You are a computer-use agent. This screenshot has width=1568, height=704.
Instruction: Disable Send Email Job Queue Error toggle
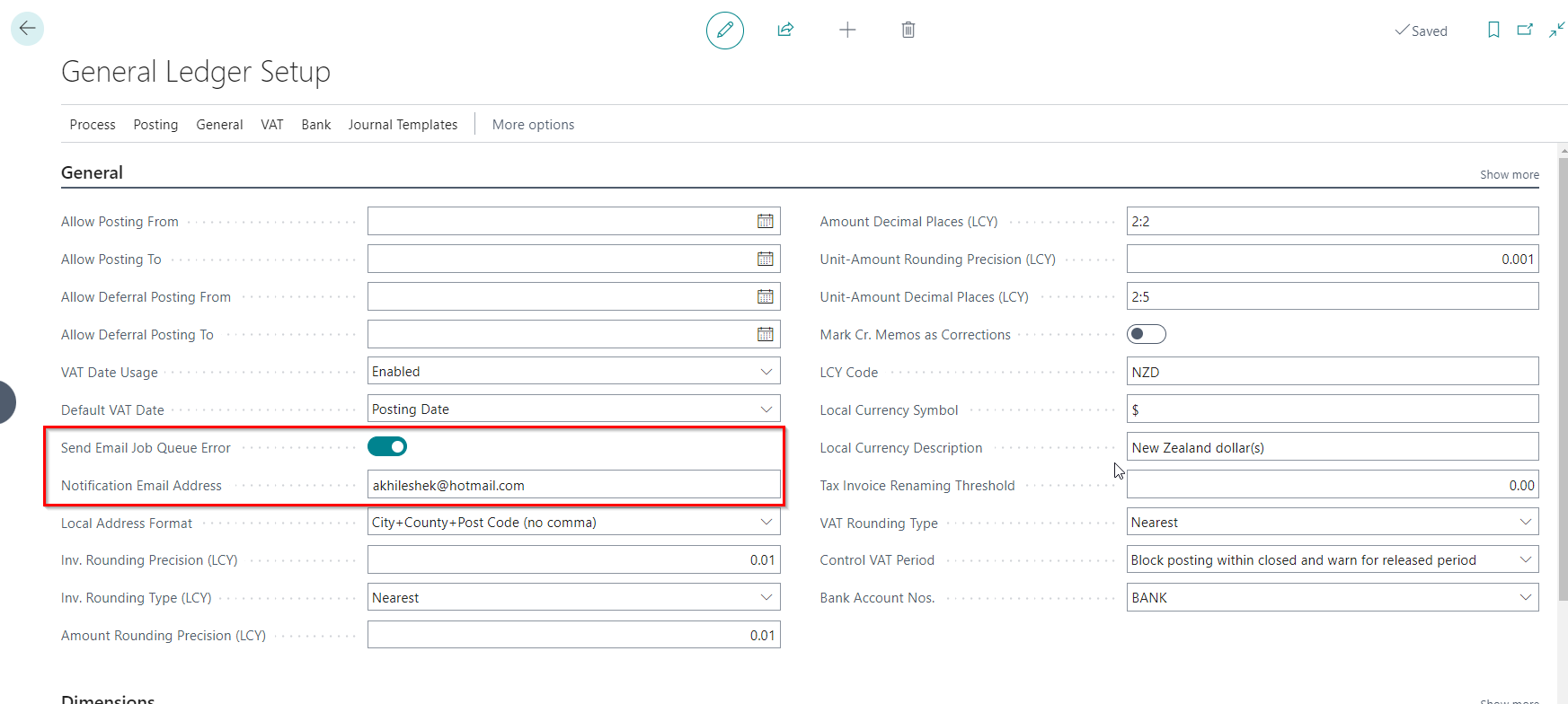pos(387,447)
